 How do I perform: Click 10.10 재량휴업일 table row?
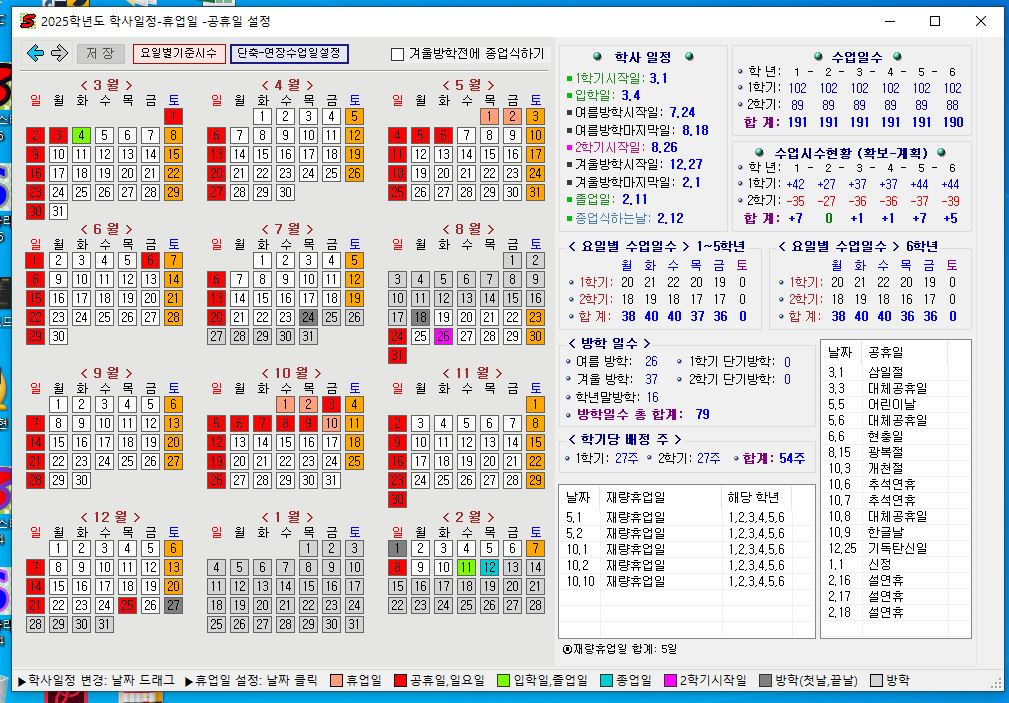coord(687,581)
